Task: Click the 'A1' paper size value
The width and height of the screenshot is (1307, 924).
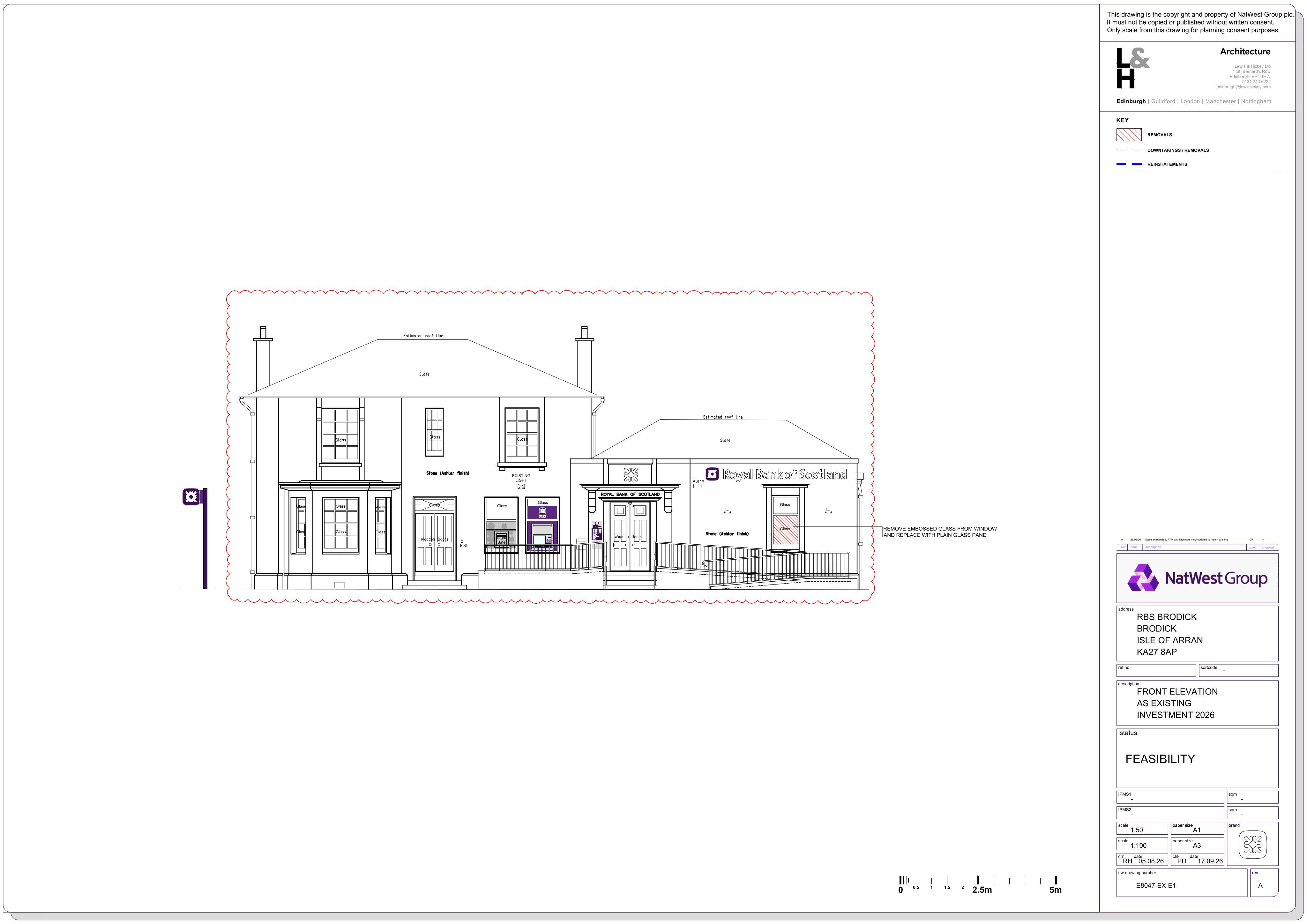Action: click(x=1196, y=830)
